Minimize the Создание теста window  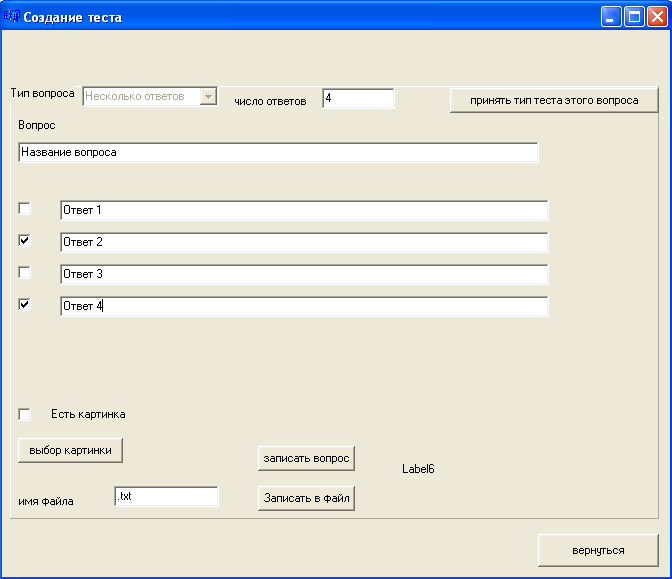[x=611, y=17]
